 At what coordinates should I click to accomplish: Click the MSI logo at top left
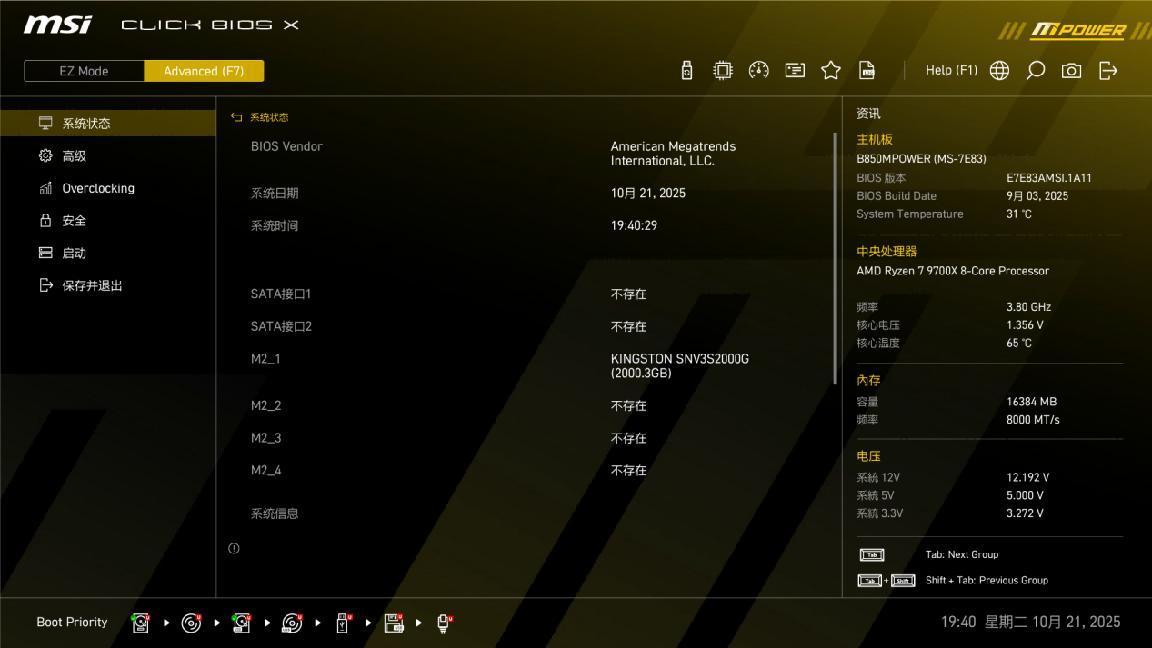tap(58, 25)
